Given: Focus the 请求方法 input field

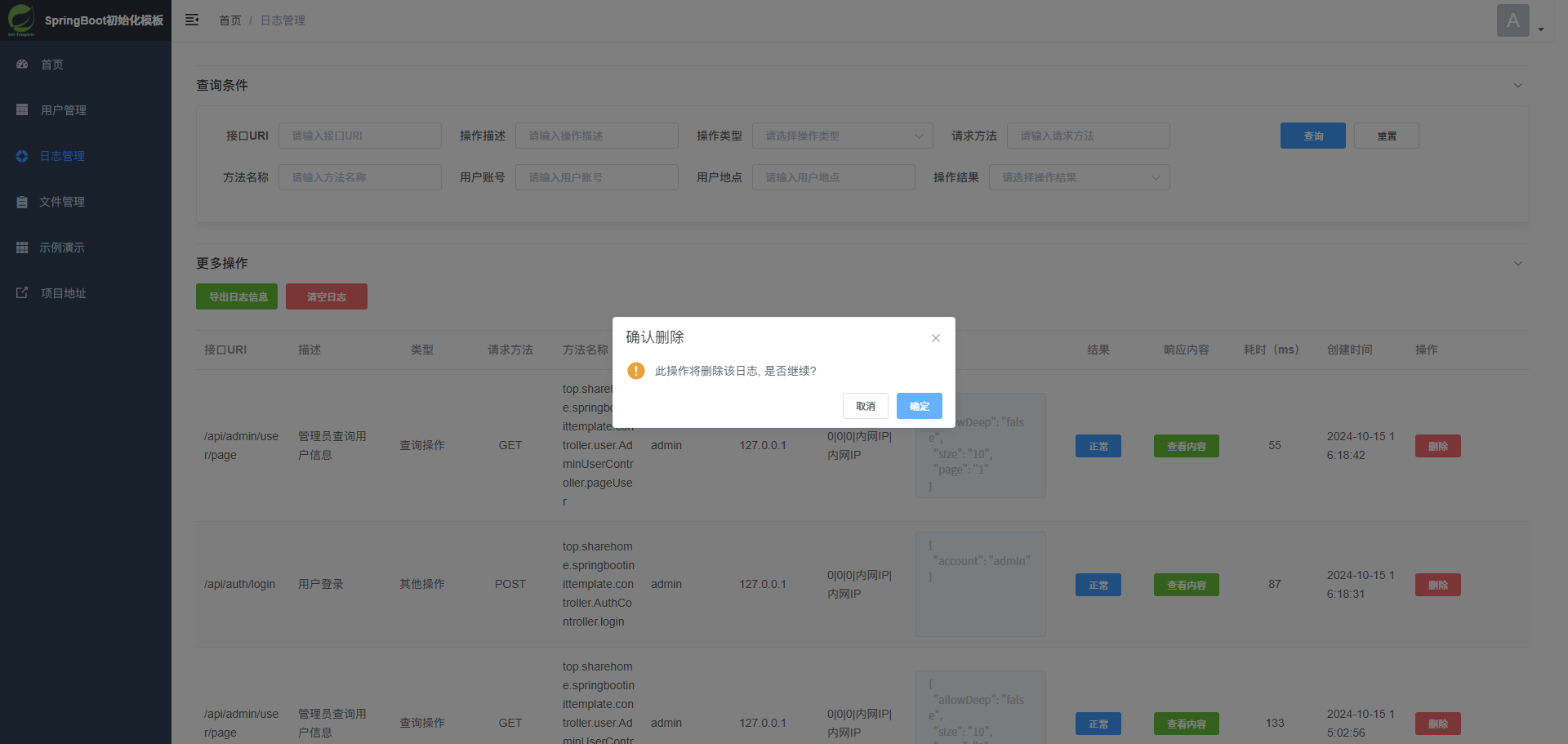Looking at the screenshot, I should click(x=1089, y=136).
